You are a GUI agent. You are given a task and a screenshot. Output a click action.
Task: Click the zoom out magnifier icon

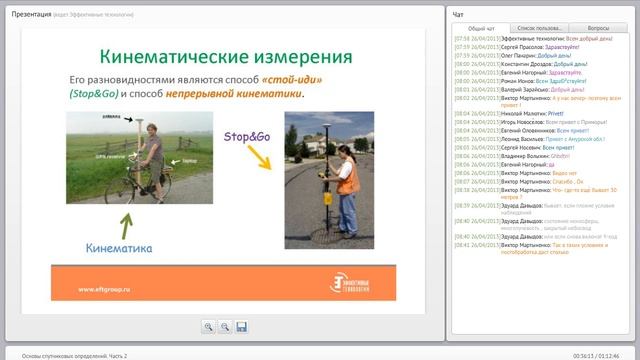click(225, 327)
